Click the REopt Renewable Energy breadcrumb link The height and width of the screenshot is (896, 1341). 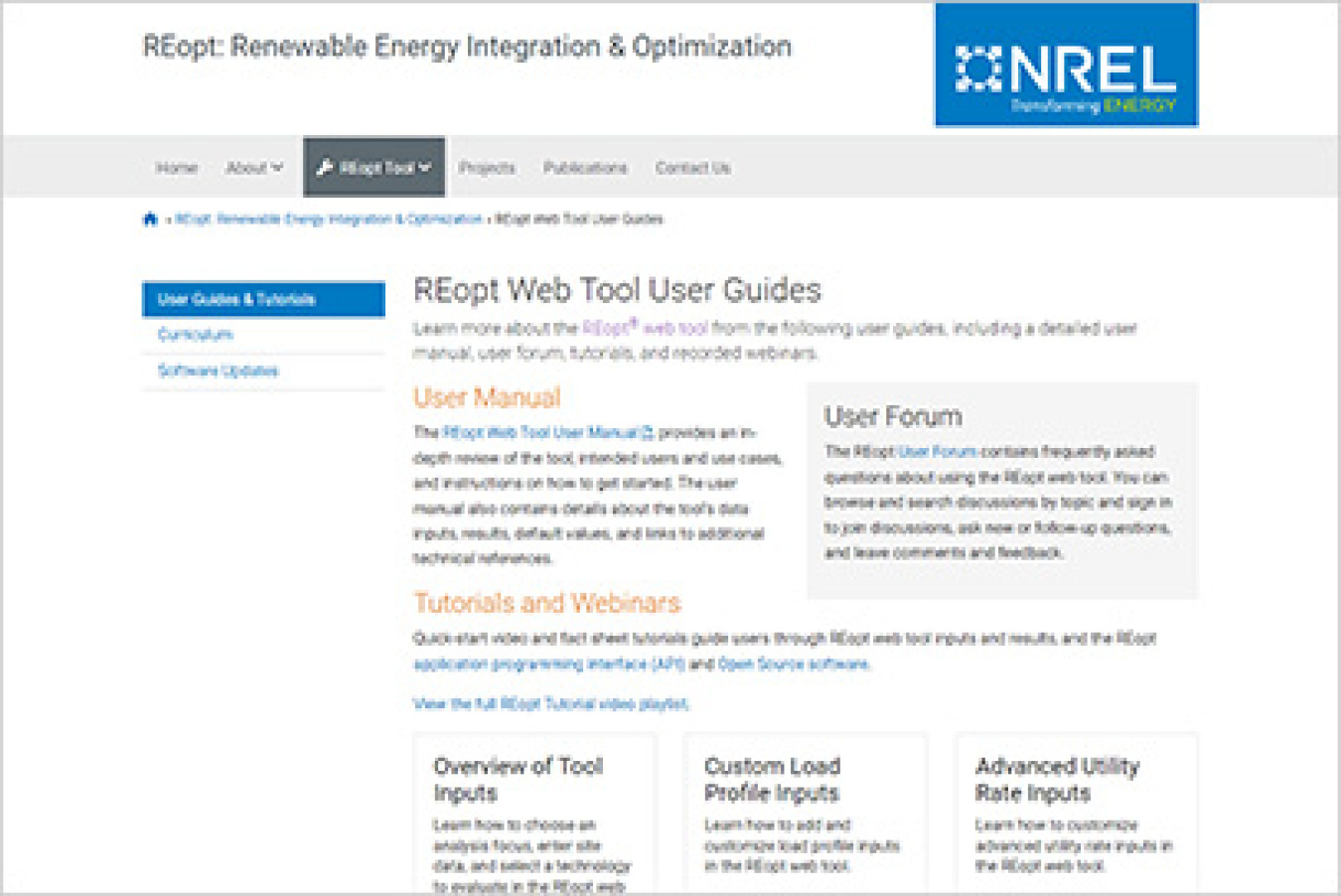329,220
